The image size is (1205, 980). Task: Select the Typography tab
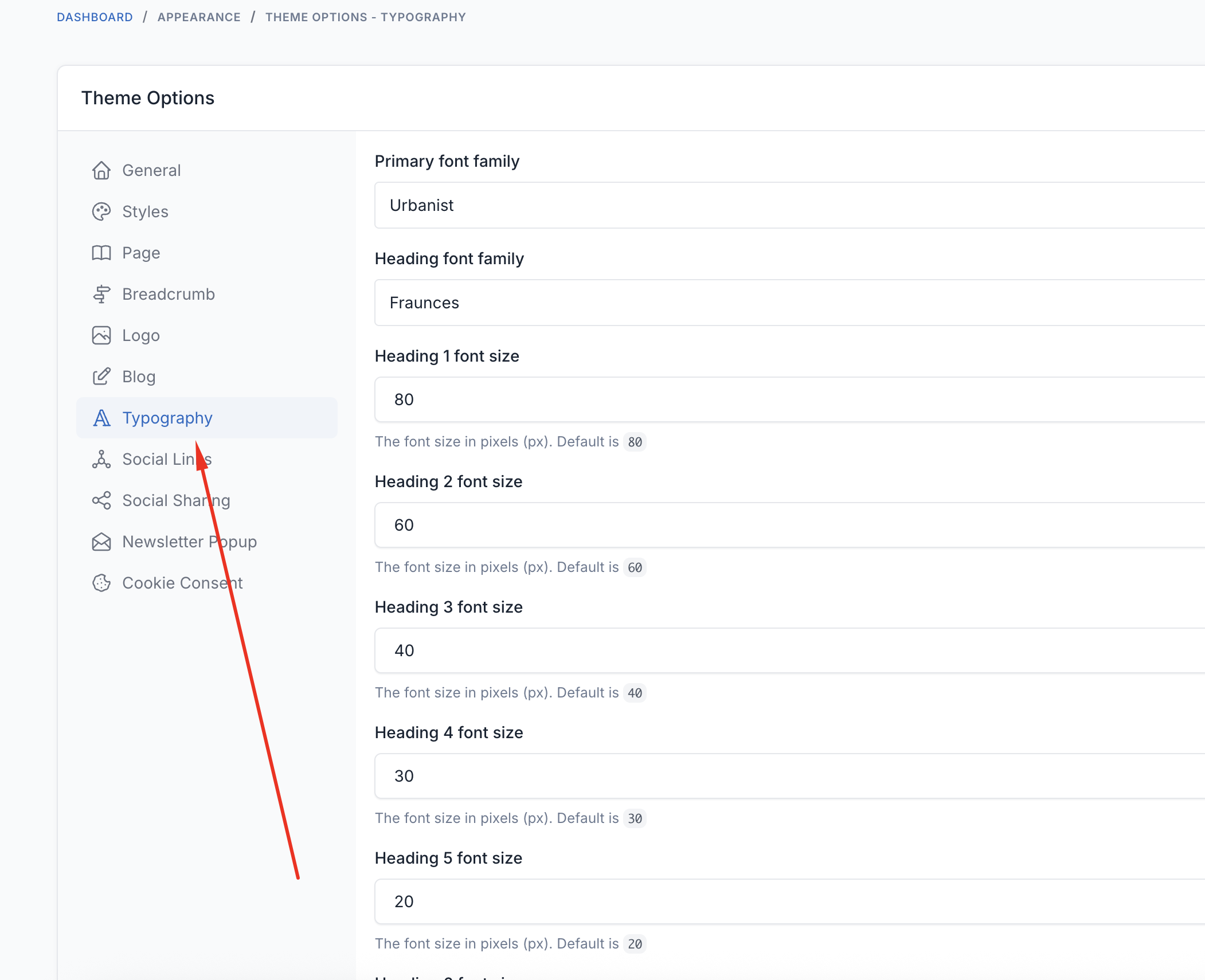[x=207, y=418]
